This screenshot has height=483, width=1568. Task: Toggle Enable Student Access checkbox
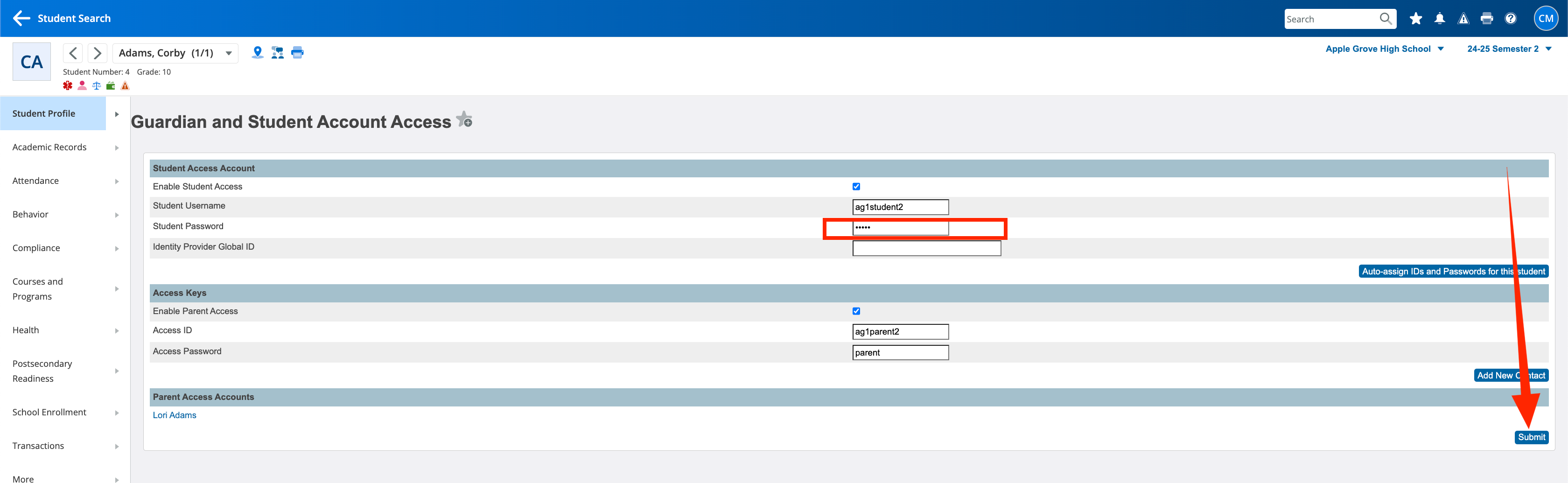click(x=856, y=187)
